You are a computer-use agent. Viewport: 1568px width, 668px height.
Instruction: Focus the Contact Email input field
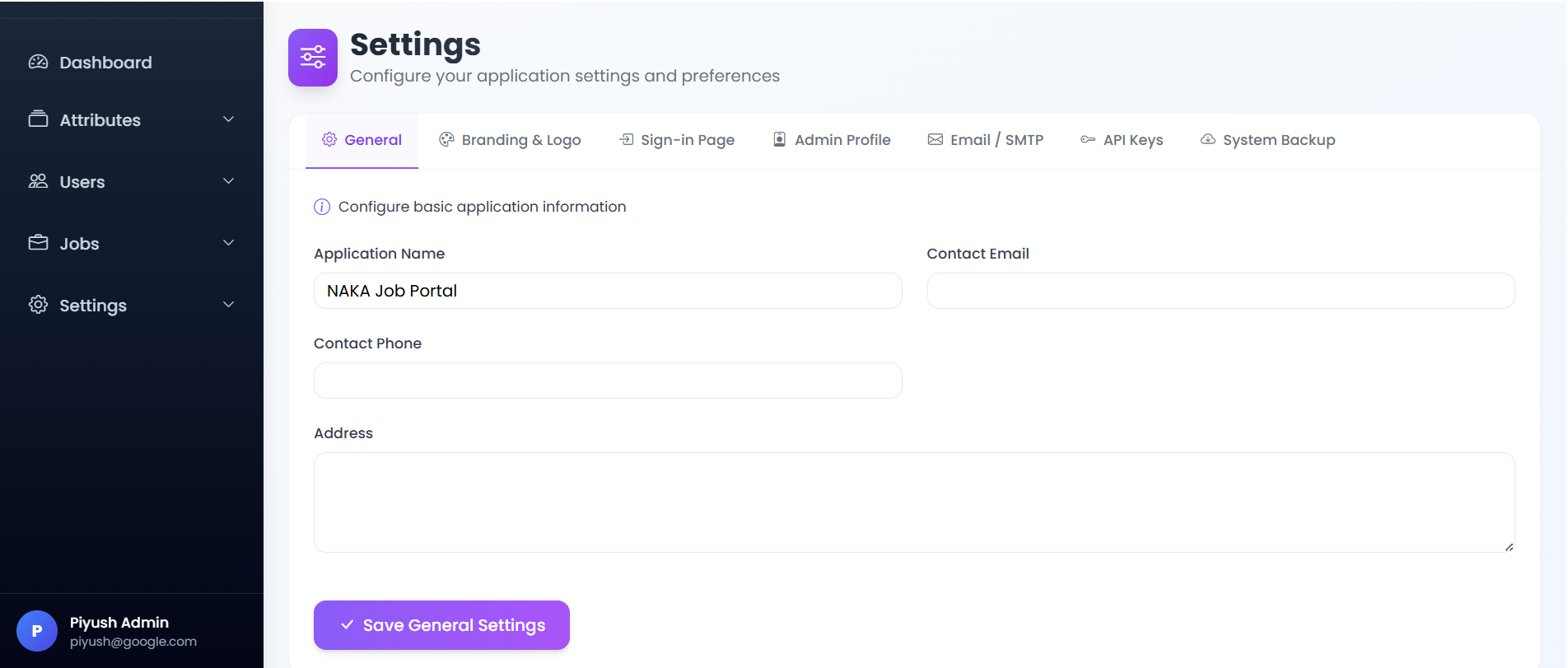click(1220, 291)
